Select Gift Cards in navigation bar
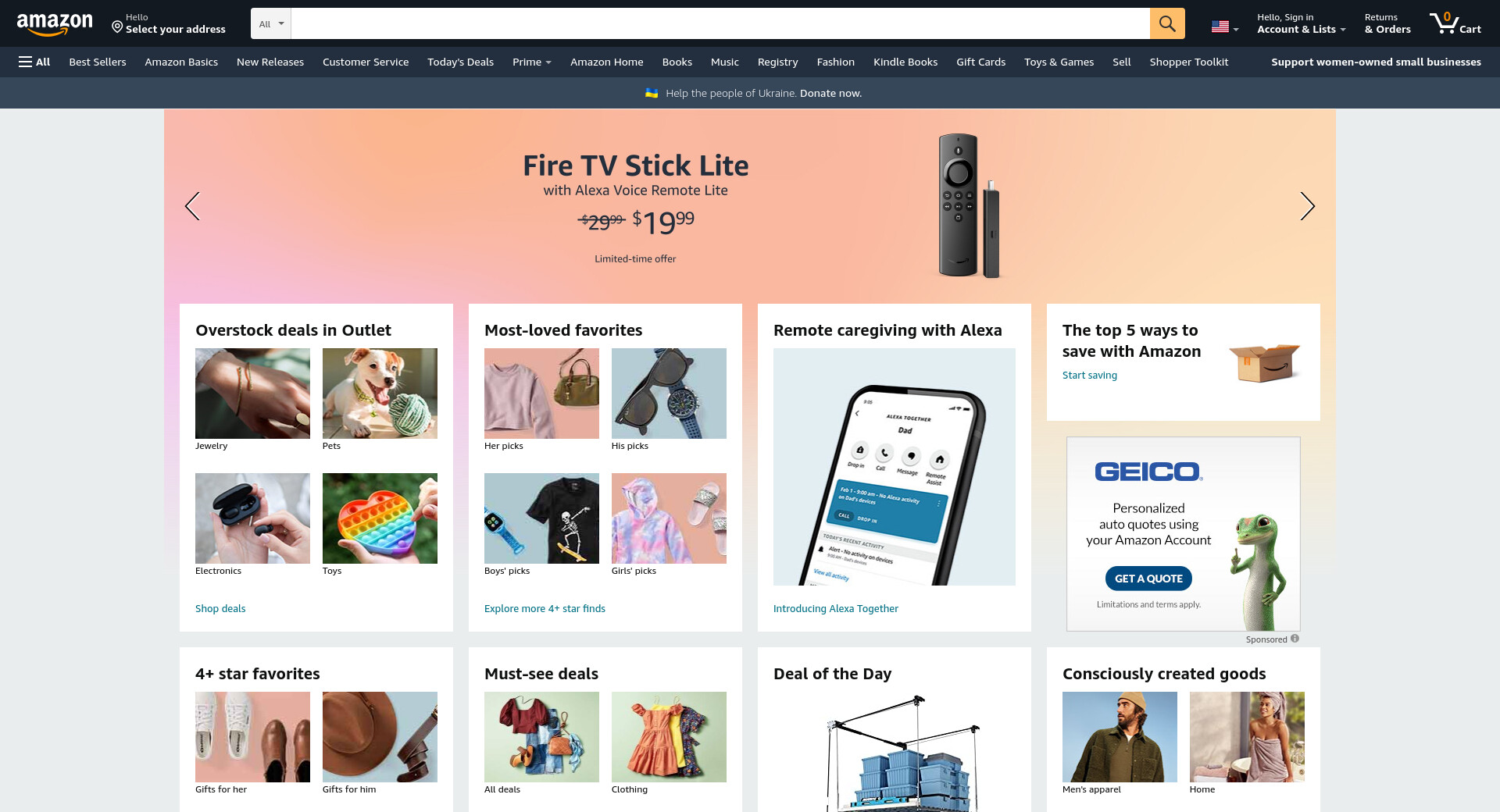The width and height of the screenshot is (1500, 812). pyautogui.click(x=980, y=62)
